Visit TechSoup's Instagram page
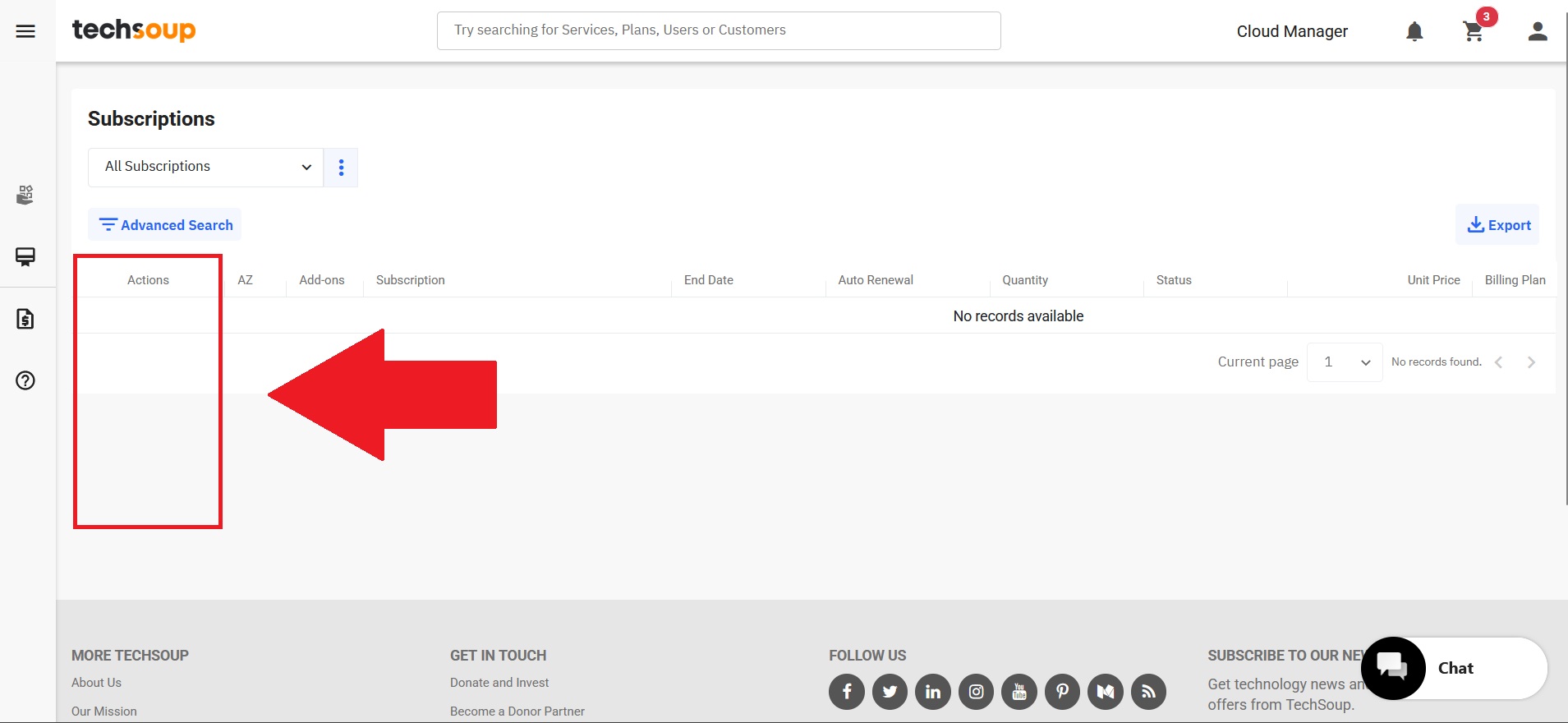 976,692
